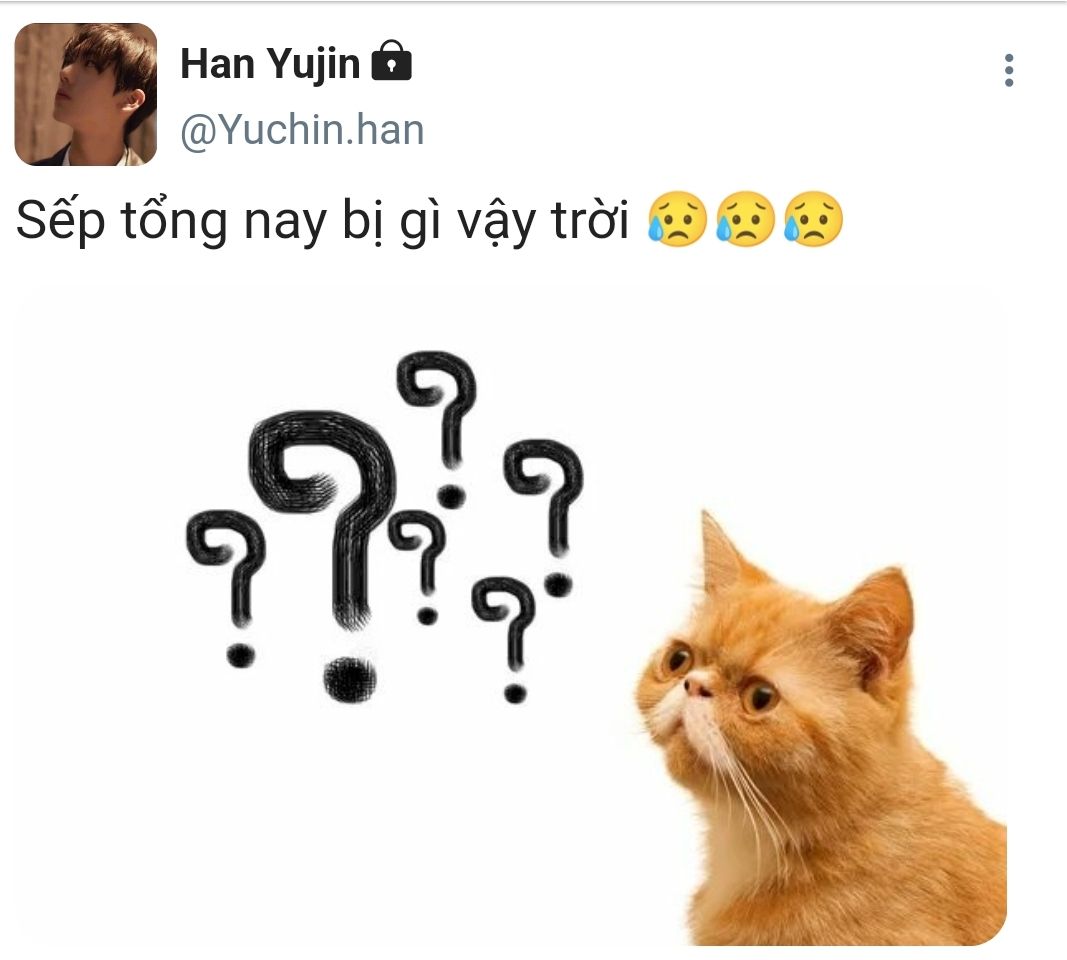1067x960 pixels.
Task: Open the three-dot more options menu
Action: coord(1008,70)
